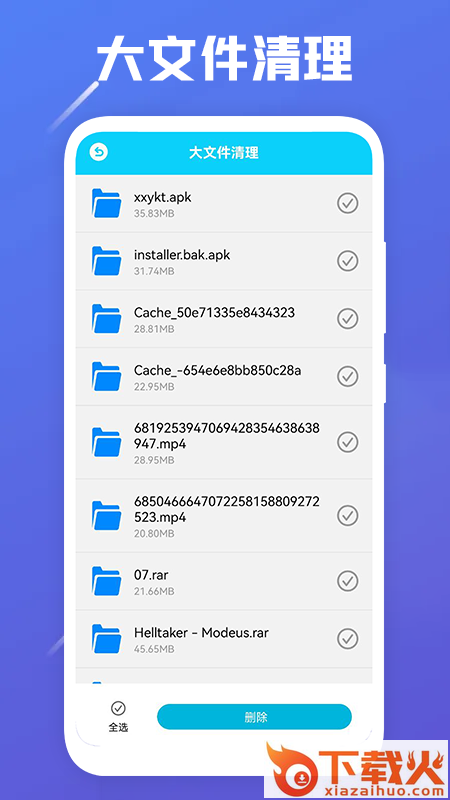Tap the back arrow icon in header
The height and width of the screenshot is (800, 450).
(x=98, y=152)
